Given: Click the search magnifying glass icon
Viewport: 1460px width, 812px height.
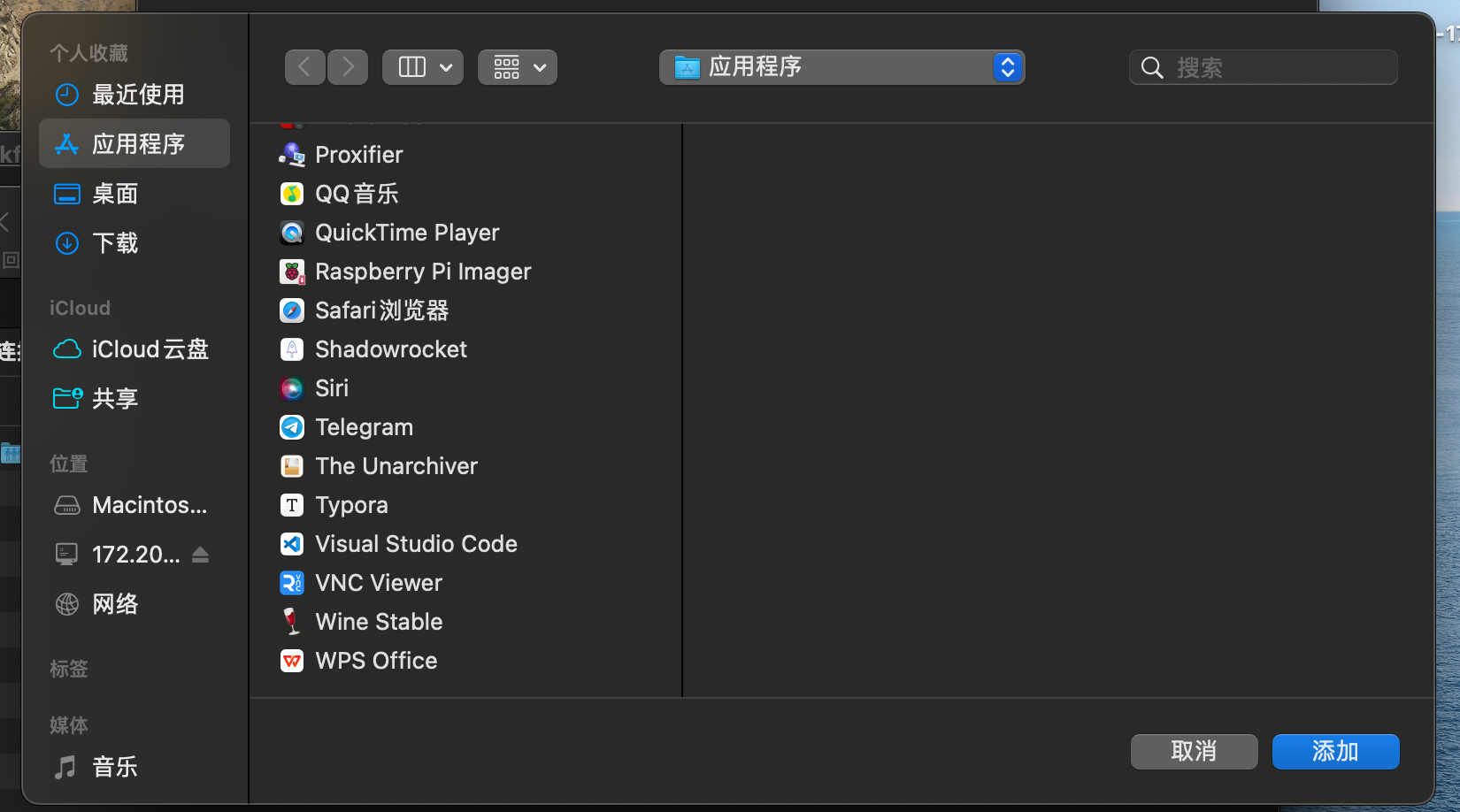Looking at the screenshot, I should [1152, 67].
